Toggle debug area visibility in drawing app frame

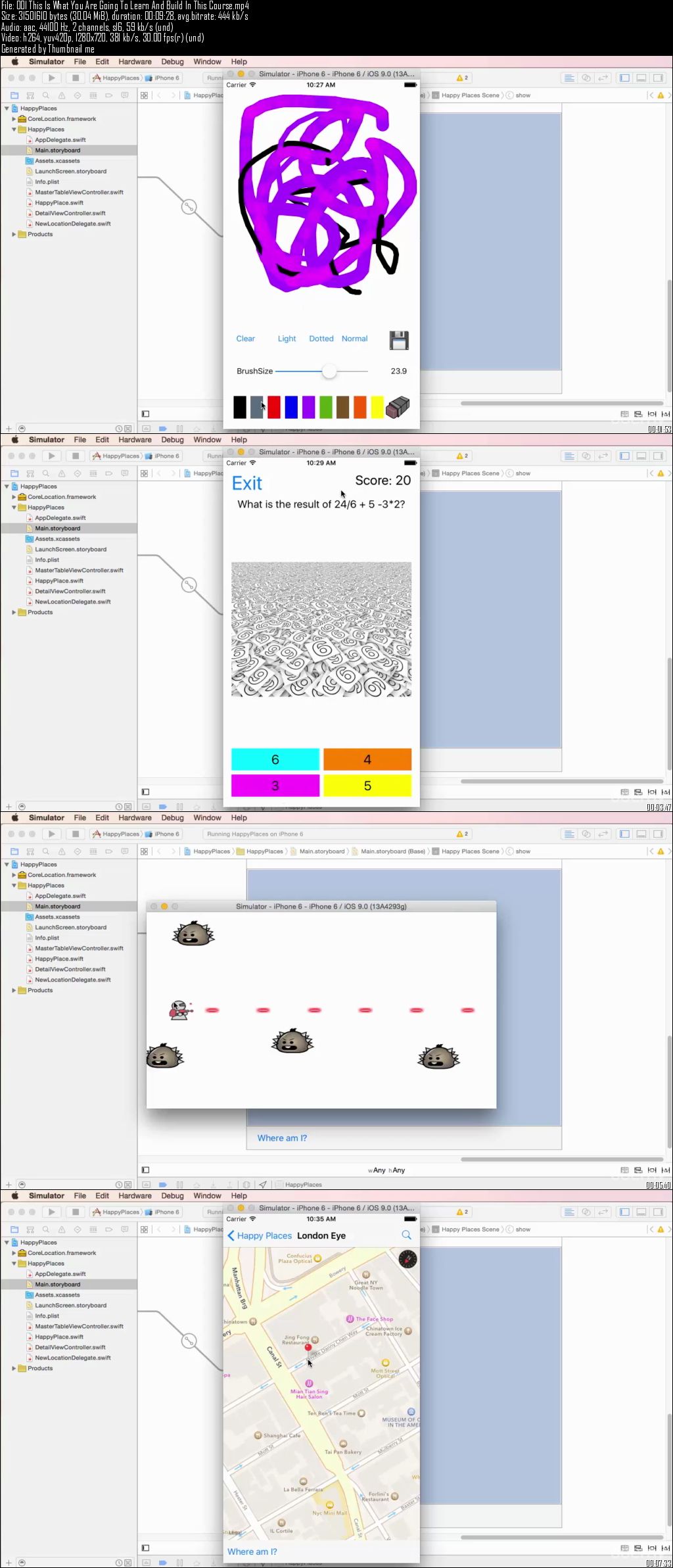click(x=641, y=78)
